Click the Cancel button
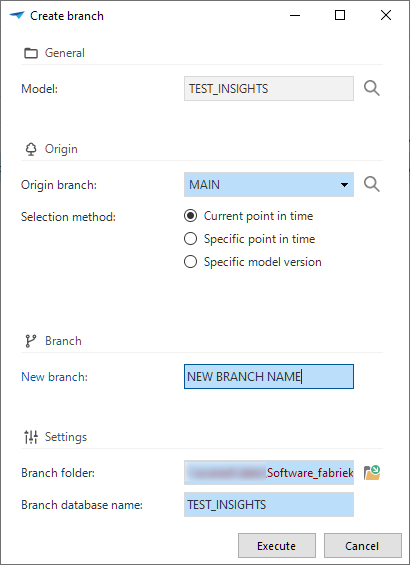 tap(362, 546)
